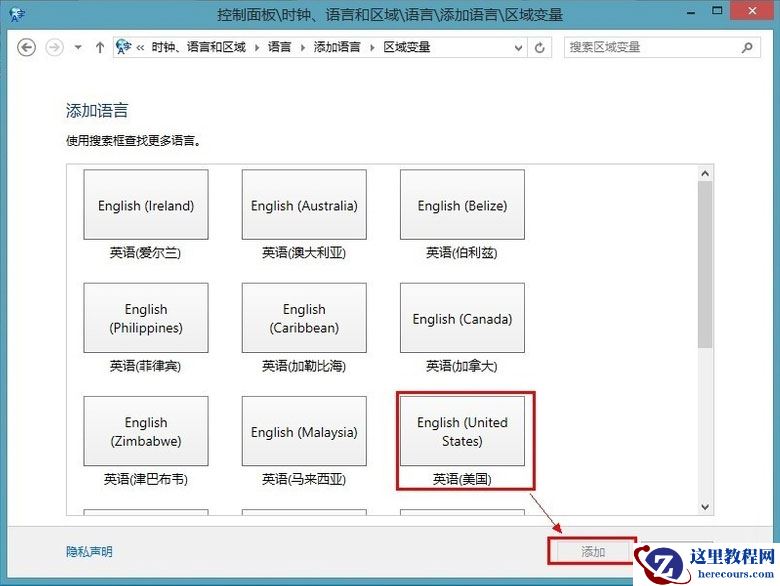Expand the arrow after 添加语言 breadcrumb
The height and width of the screenshot is (586, 780).
pos(372,48)
